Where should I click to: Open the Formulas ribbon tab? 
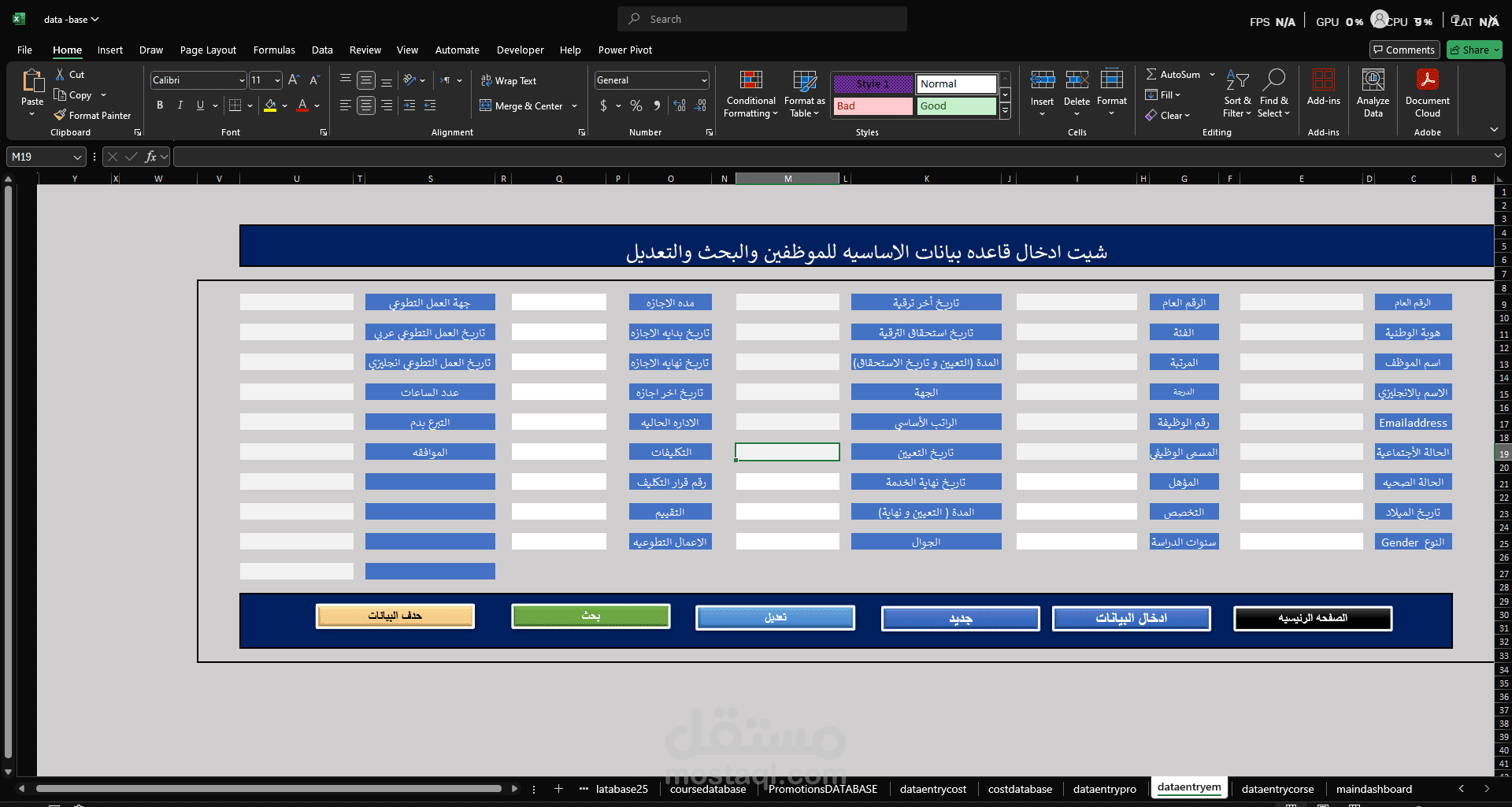click(x=274, y=50)
